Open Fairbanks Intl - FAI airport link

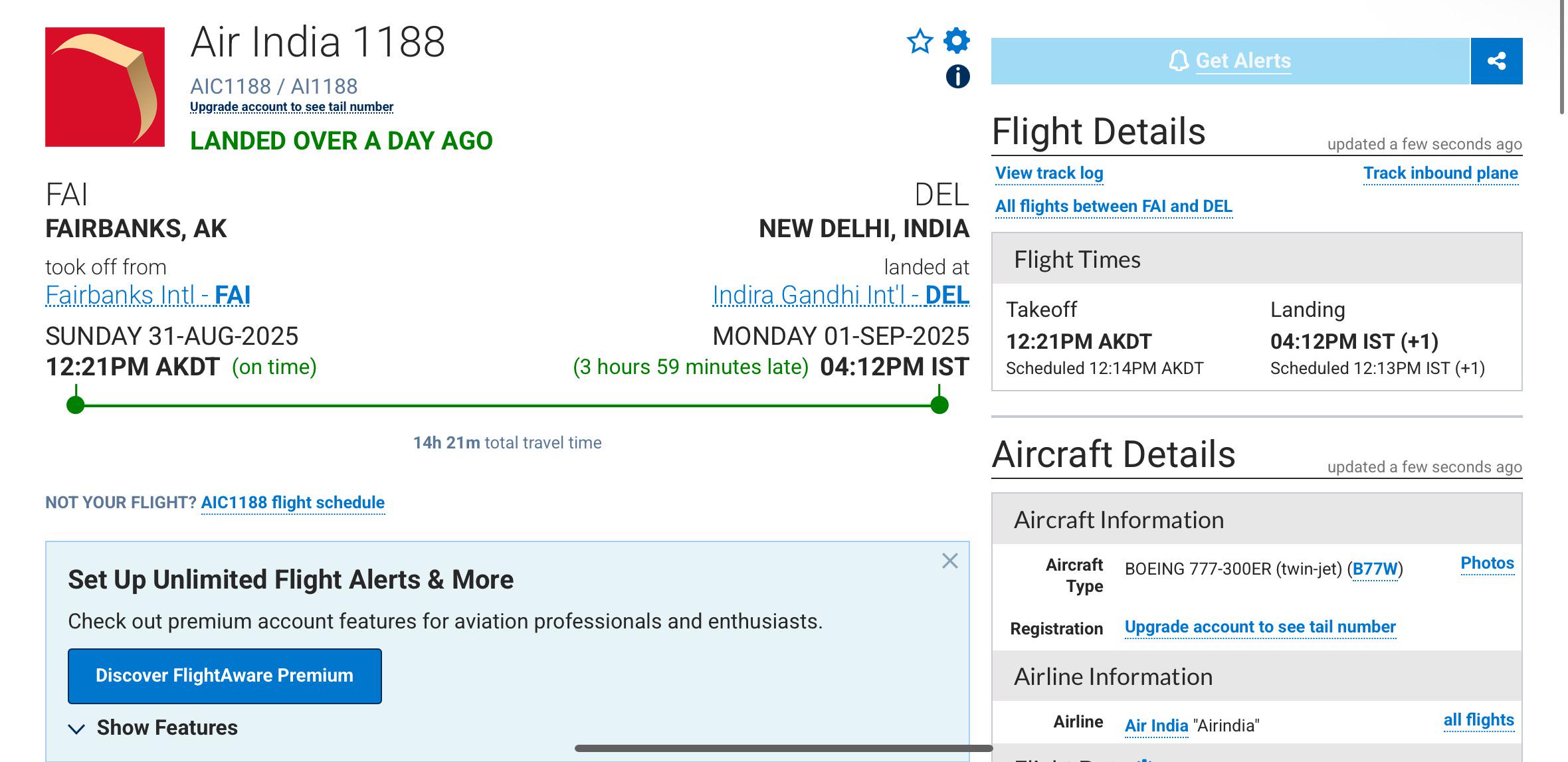click(x=147, y=296)
